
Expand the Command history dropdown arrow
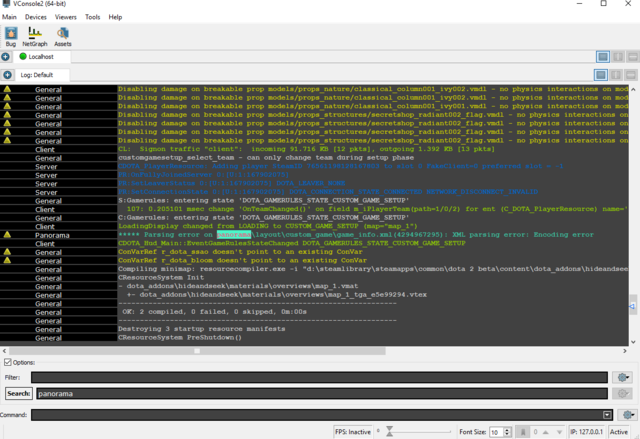click(x=607, y=414)
